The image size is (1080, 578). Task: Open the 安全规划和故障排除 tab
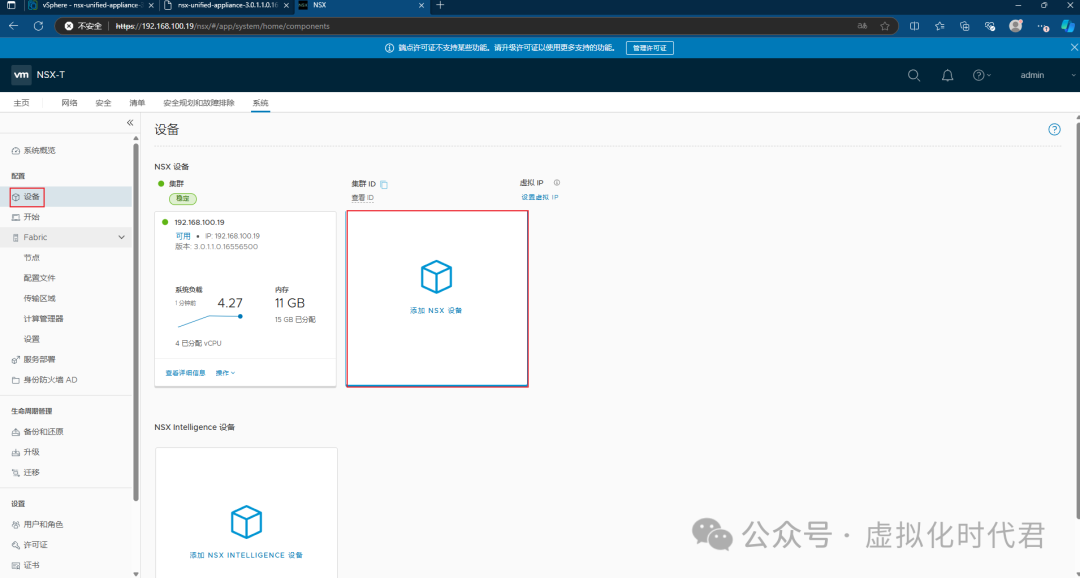(x=198, y=103)
